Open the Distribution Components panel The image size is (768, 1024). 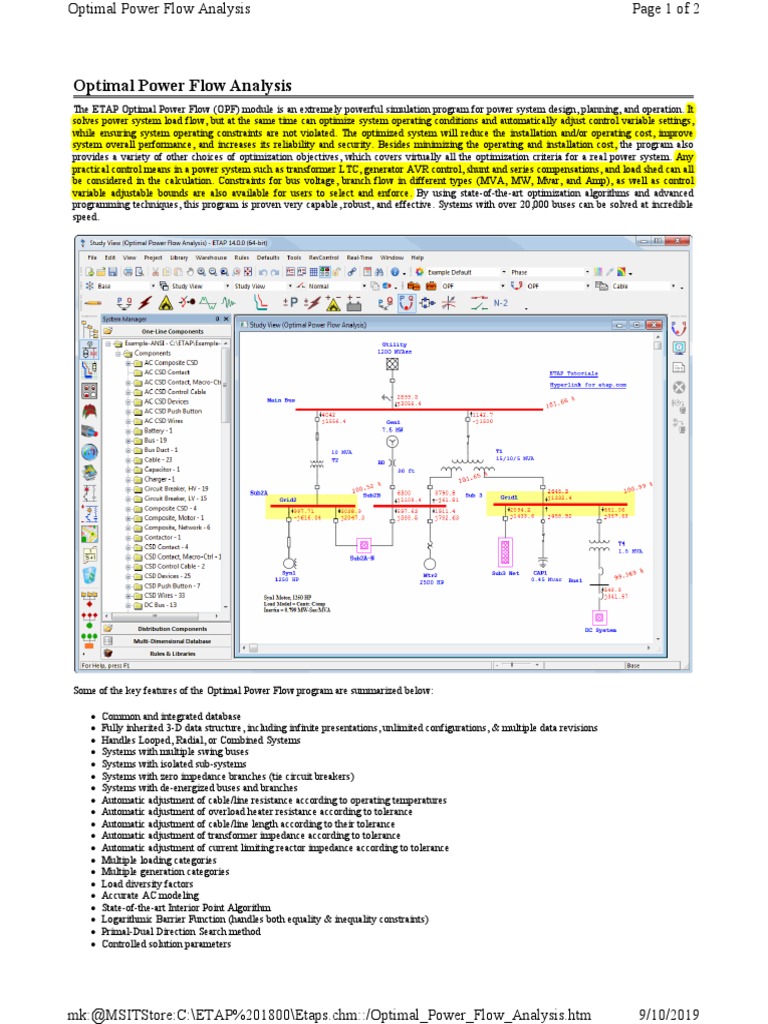tap(166, 629)
